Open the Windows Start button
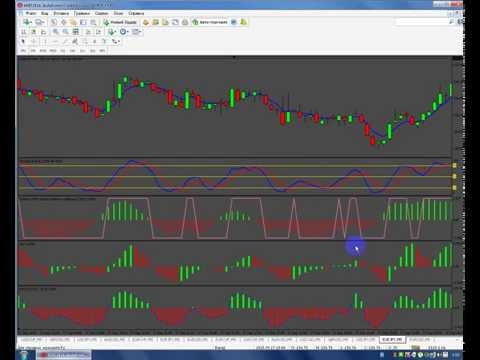The image size is (480, 360). (x=25, y=355)
